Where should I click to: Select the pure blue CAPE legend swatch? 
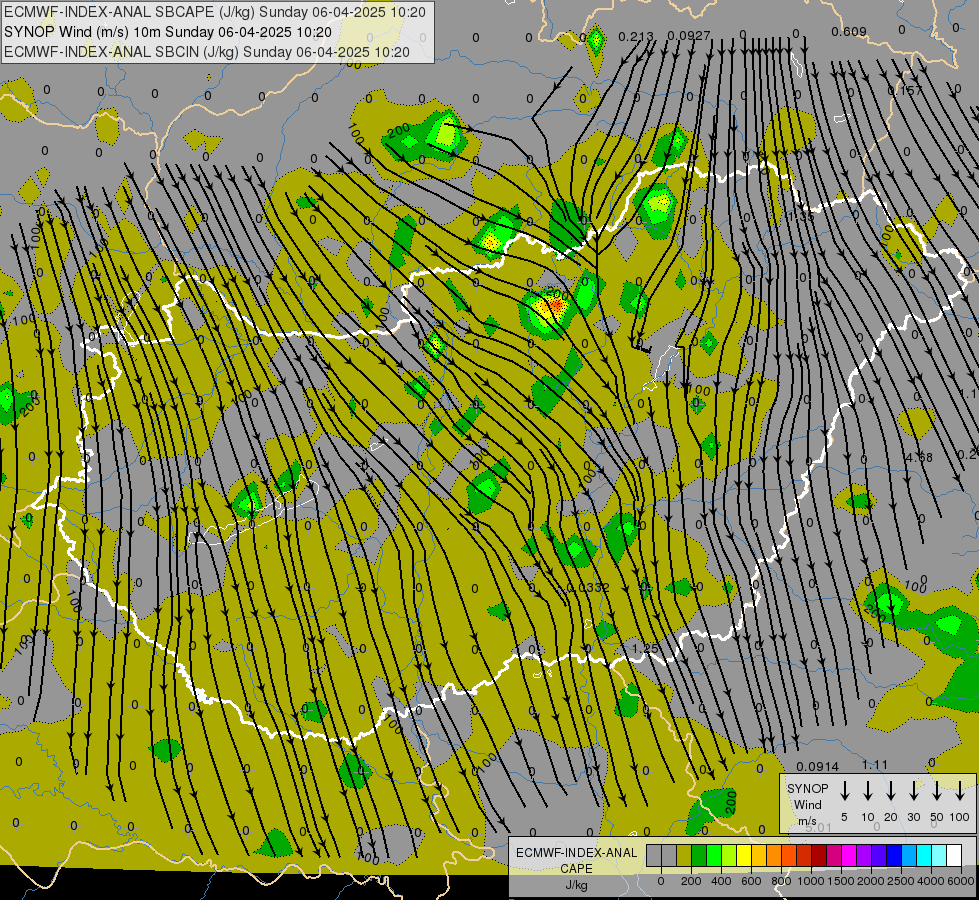click(x=893, y=855)
